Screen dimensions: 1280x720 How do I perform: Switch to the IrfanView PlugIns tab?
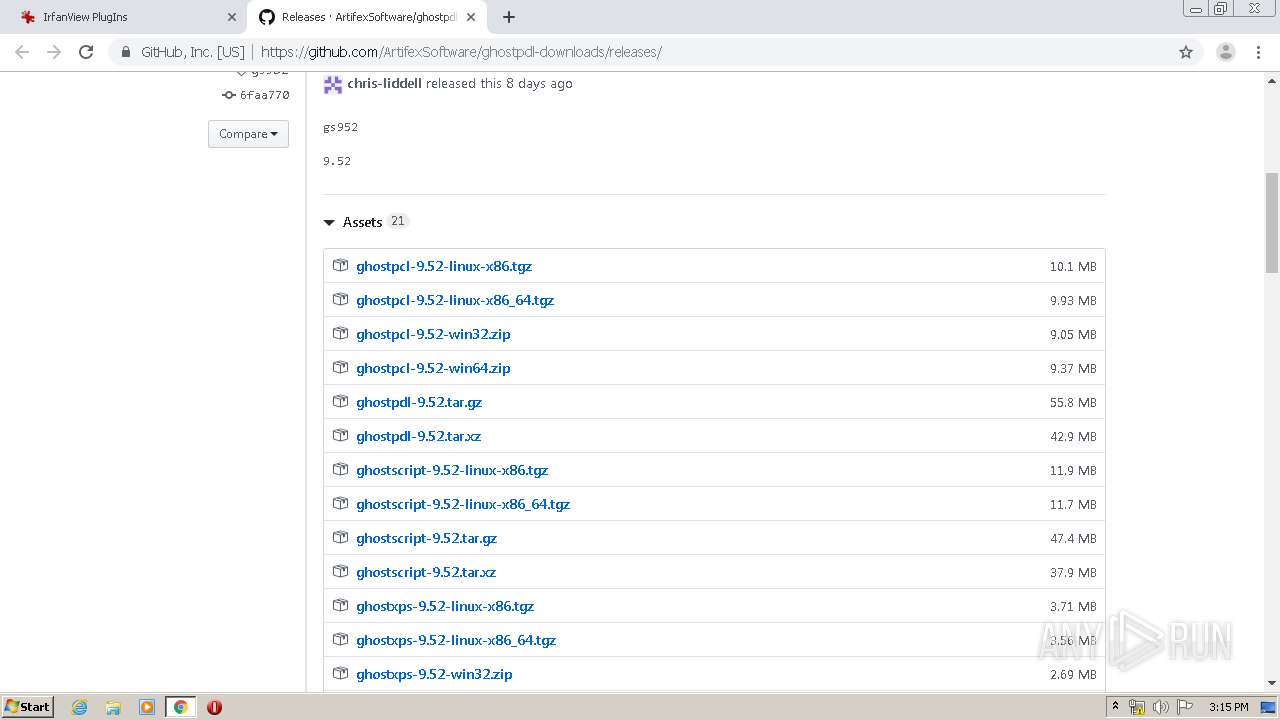pyautogui.click(x=124, y=17)
